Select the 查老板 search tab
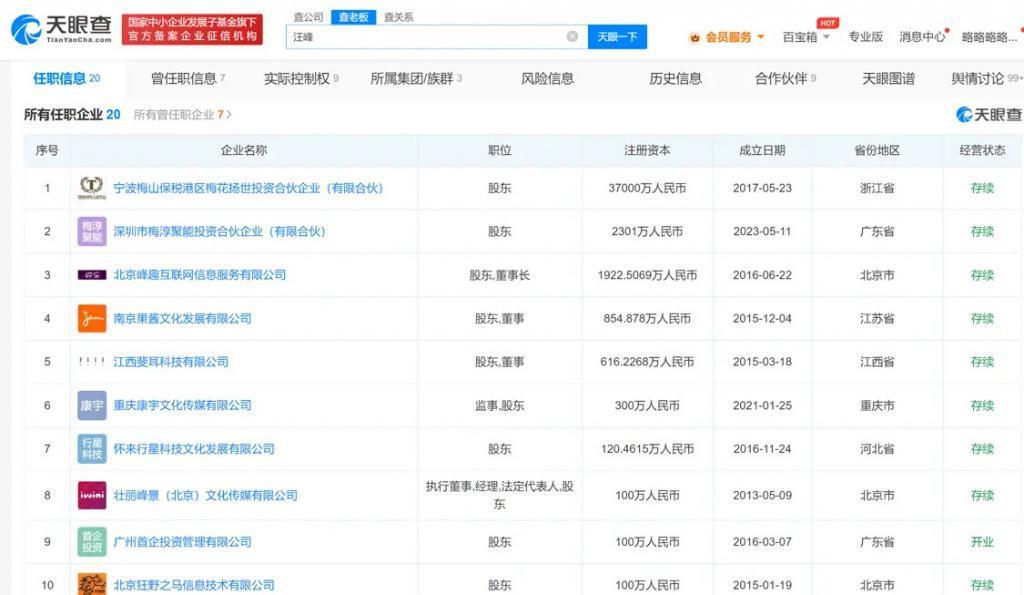Viewport: 1024px width, 595px height. click(x=353, y=17)
